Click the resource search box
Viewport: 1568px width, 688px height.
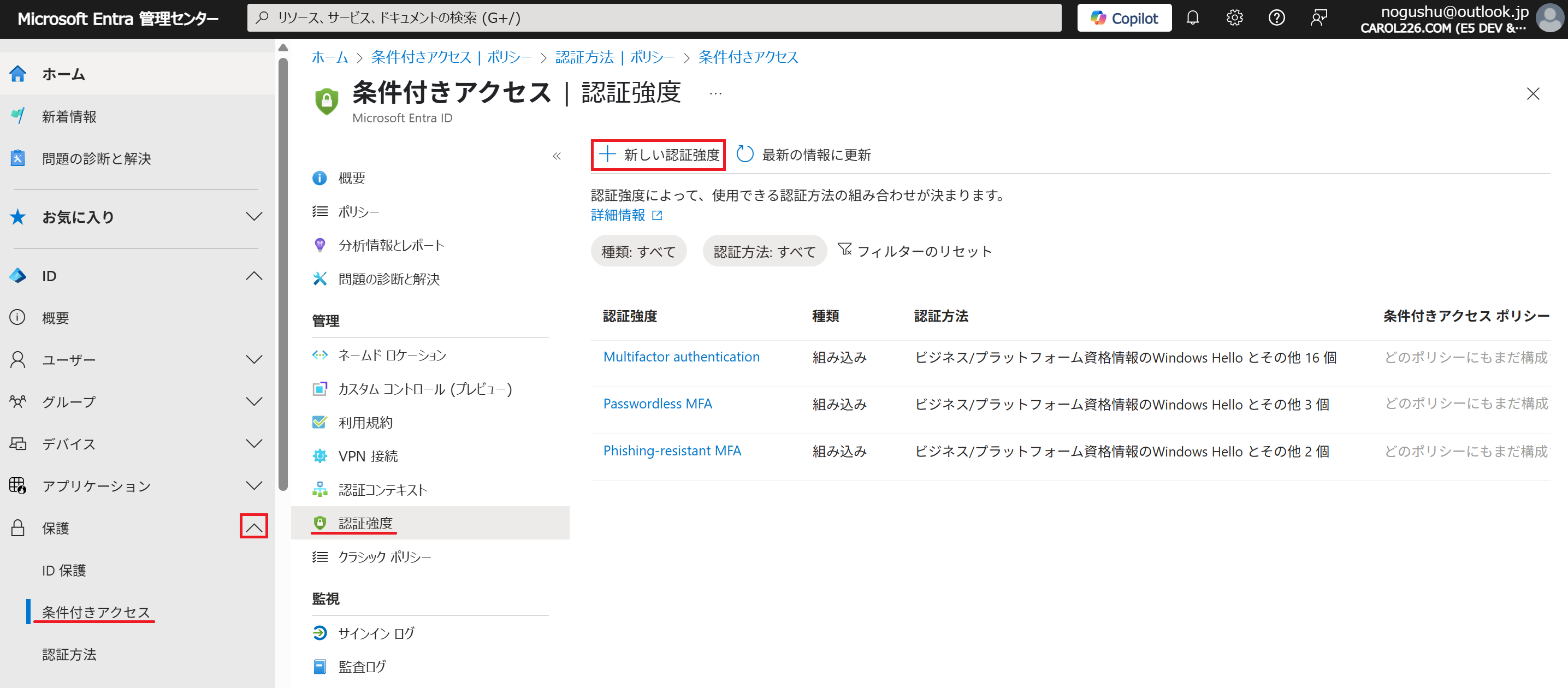pos(654,17)
